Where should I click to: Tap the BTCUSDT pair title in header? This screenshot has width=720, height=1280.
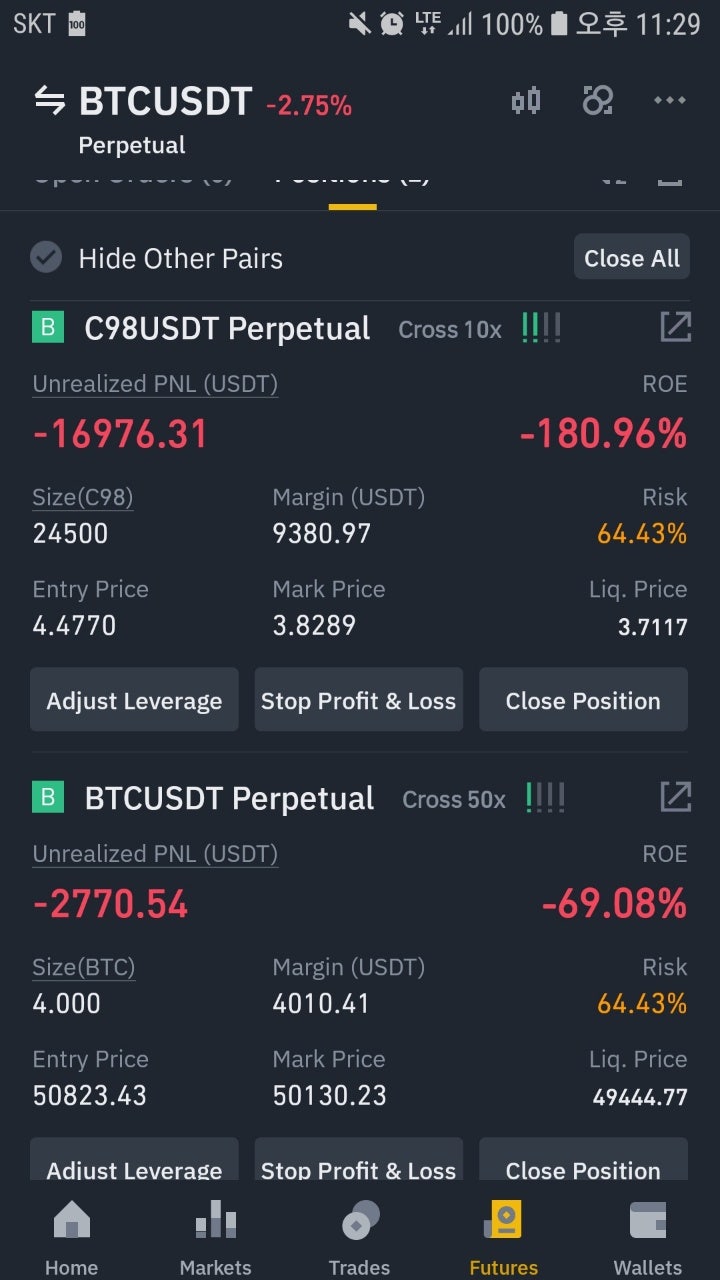(x=165, y=101)
